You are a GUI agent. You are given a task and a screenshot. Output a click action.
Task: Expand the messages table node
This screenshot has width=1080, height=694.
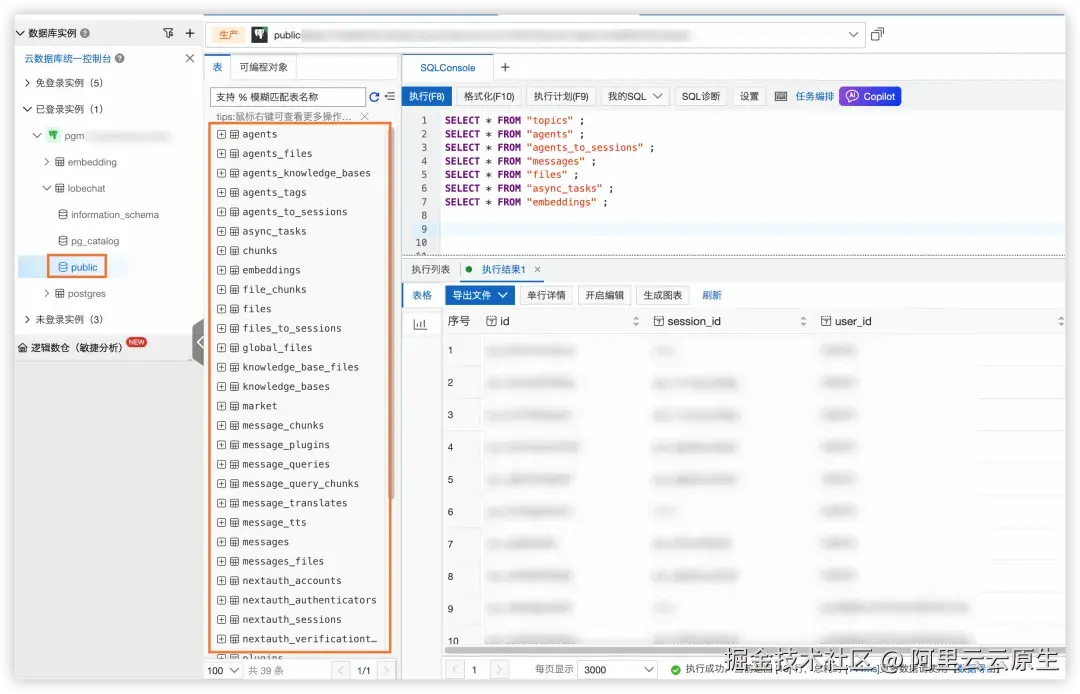[x=221, y=542]
